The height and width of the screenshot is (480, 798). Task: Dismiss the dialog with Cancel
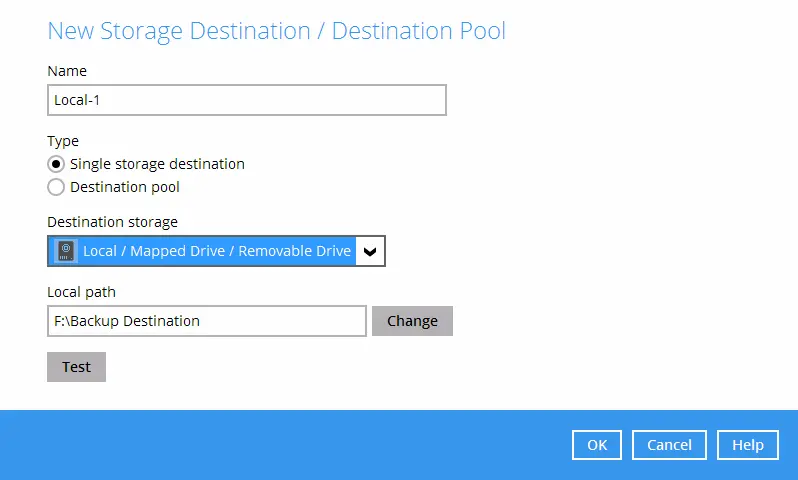point(669,445)
